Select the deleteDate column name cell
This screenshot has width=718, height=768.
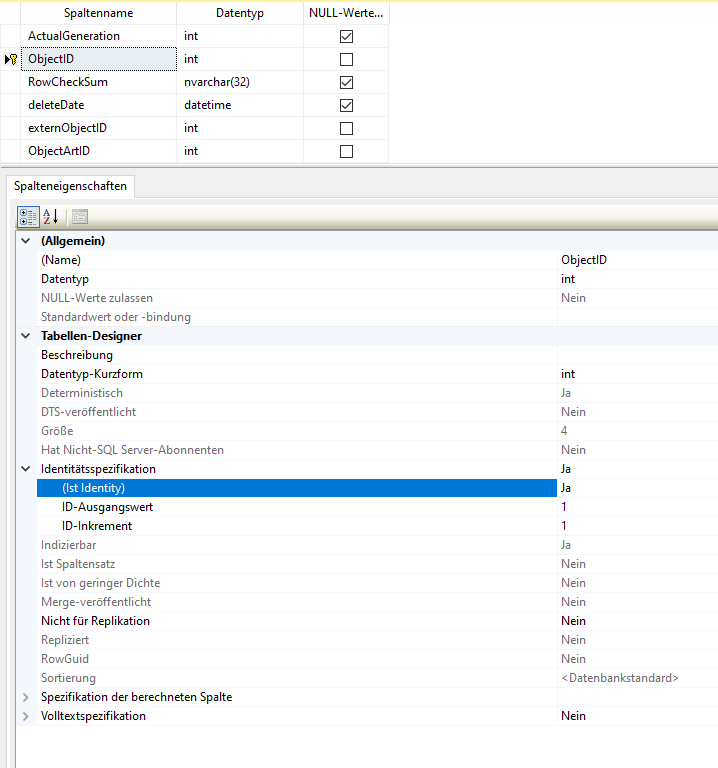[x=98, y=105]
